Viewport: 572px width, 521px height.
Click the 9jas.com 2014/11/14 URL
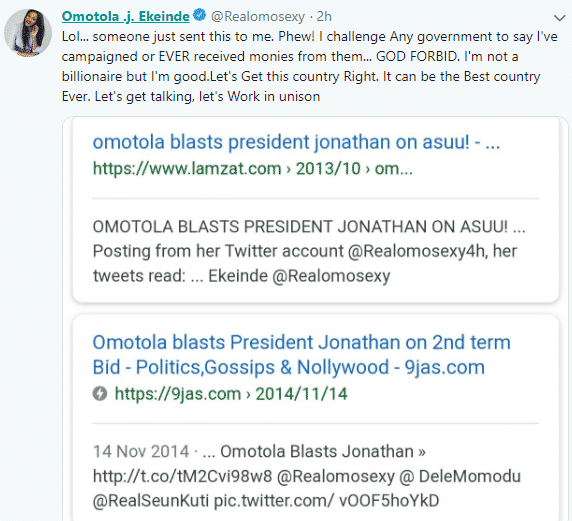pos(231,394)
